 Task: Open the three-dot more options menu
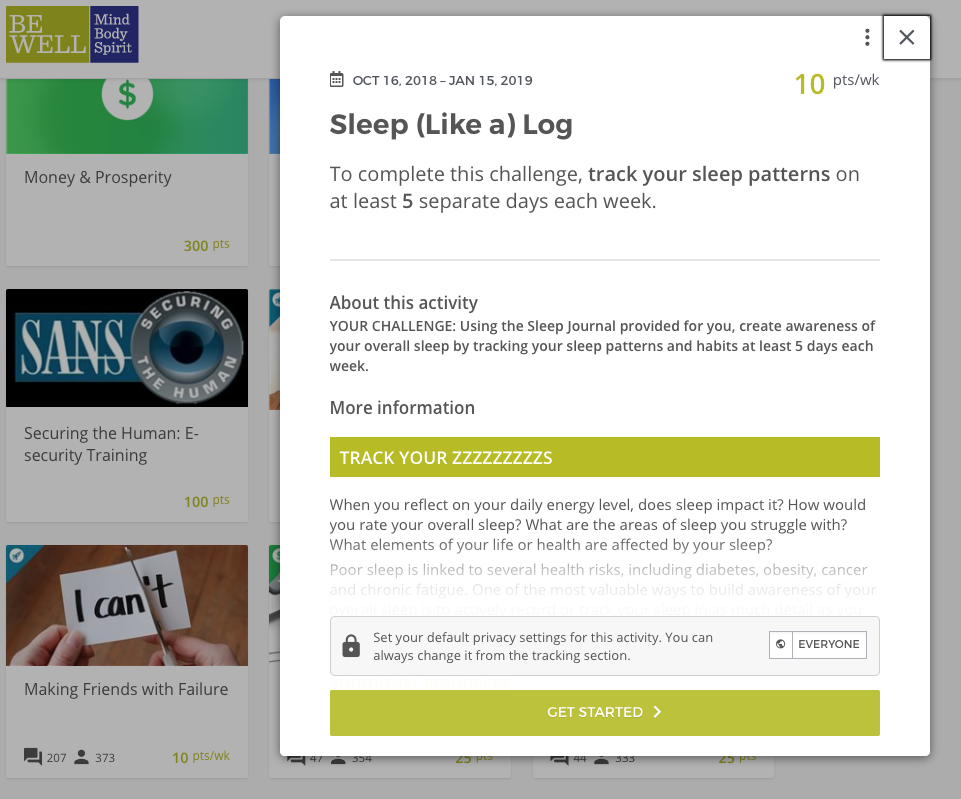867,37
